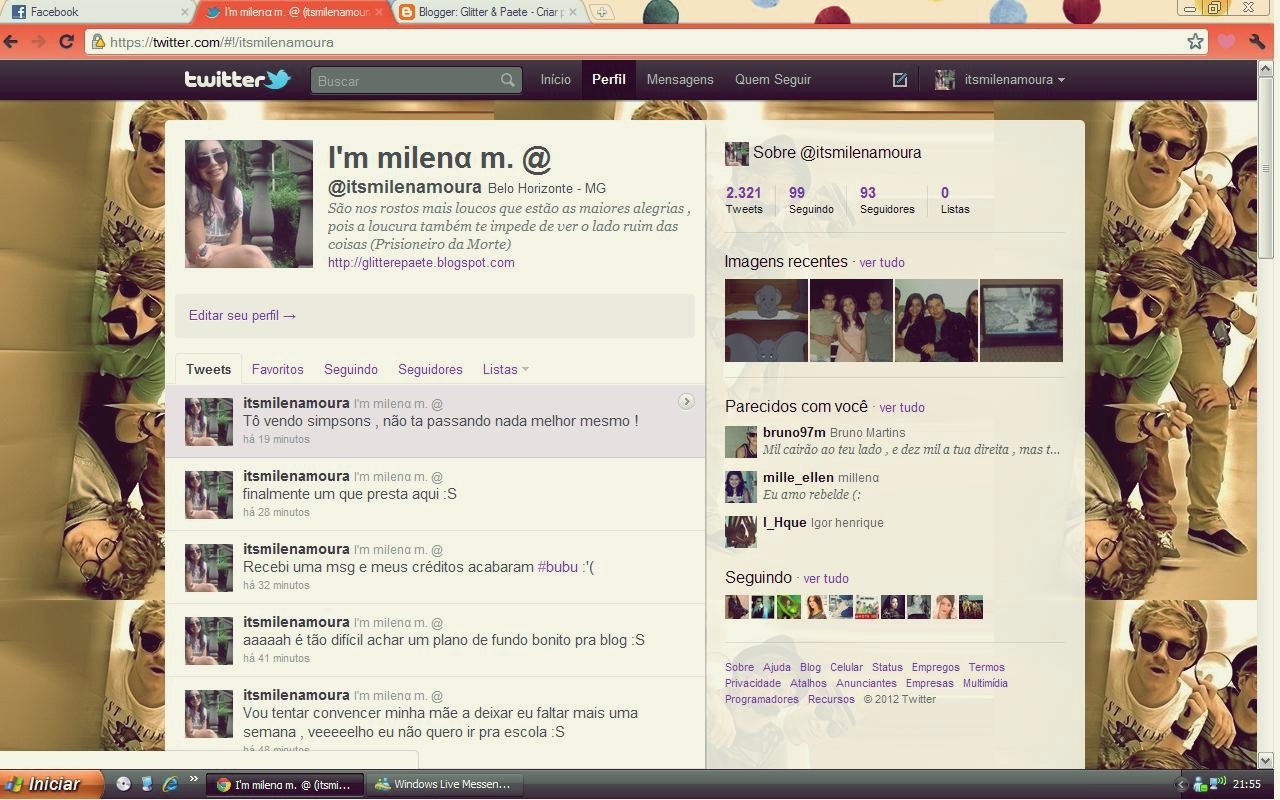Click 99 Seguindo stat
The image size is (1280, 800).
(810, 200)
